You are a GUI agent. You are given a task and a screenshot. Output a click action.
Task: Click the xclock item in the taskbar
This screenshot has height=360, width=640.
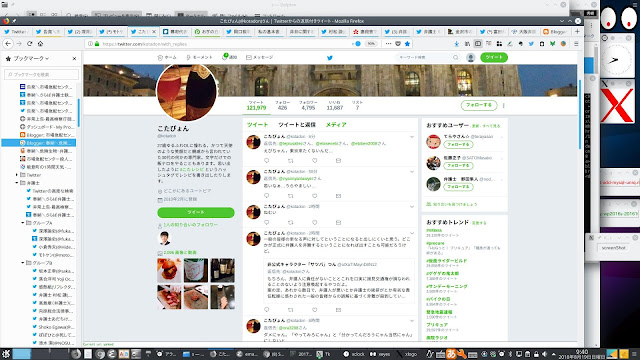point(354,354)
